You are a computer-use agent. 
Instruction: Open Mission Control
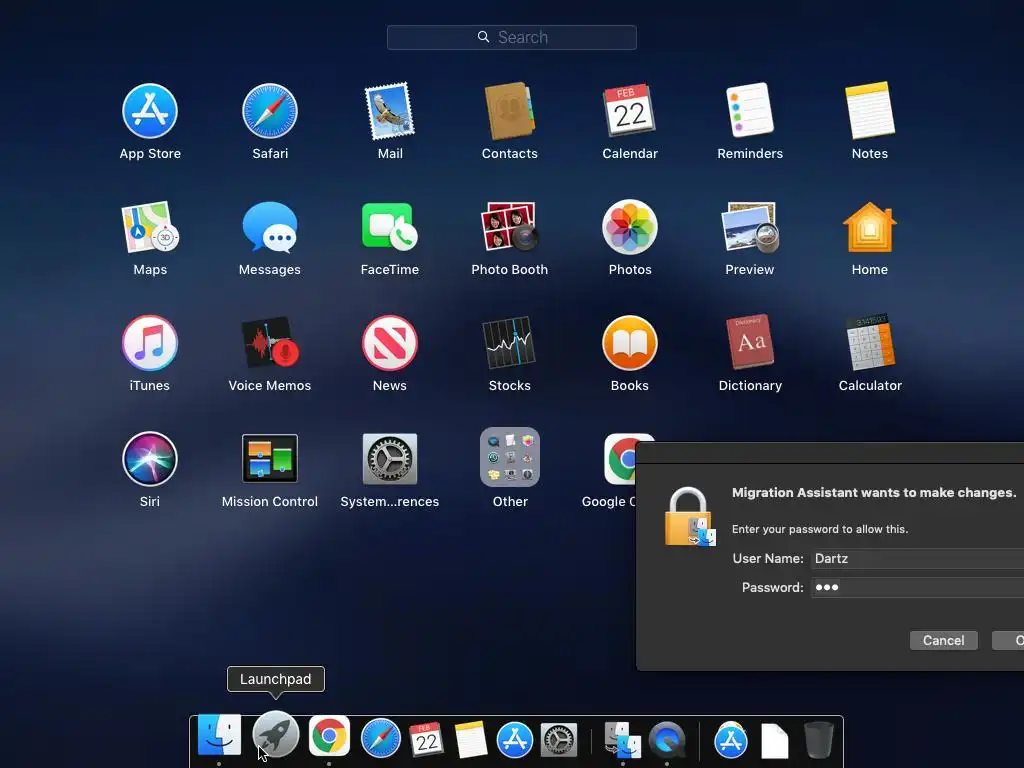[270, 458]
